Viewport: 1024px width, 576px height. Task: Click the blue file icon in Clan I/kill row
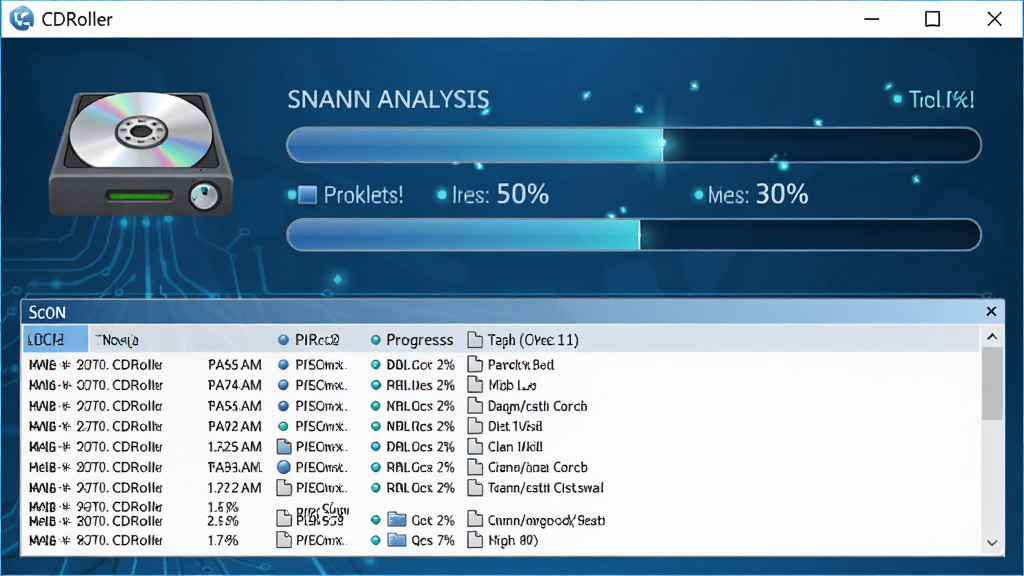click(x=283, y=447)
